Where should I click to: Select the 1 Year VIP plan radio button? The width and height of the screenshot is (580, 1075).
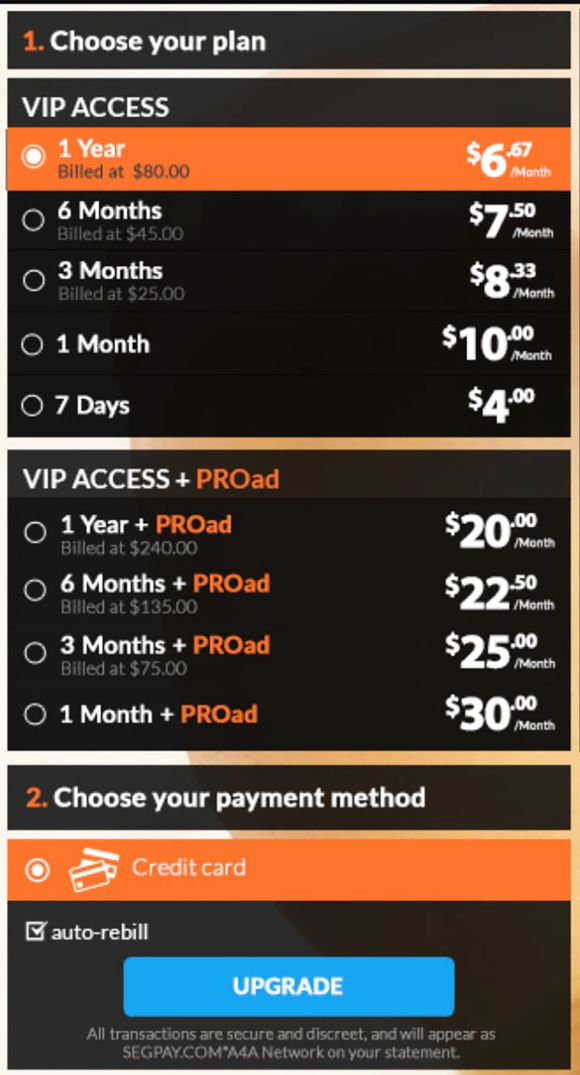pos(33,156)
